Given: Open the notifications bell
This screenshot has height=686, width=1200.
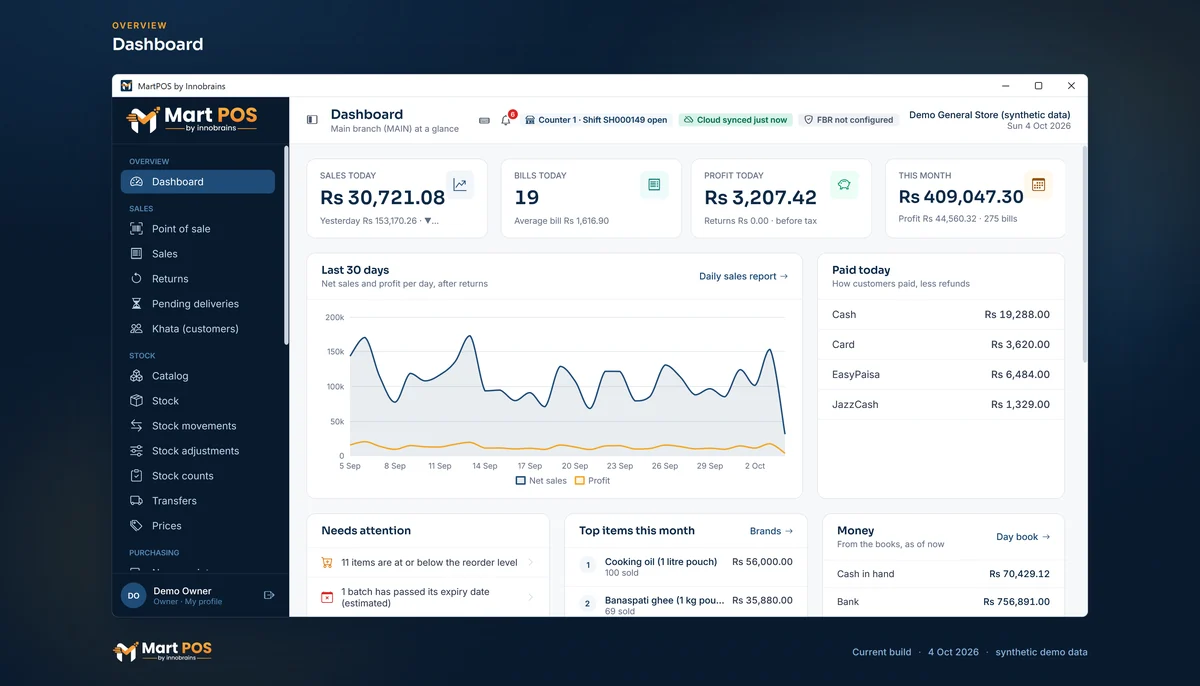Looking at the screenshot, I should pyautogui.click(x=506, y=120).
